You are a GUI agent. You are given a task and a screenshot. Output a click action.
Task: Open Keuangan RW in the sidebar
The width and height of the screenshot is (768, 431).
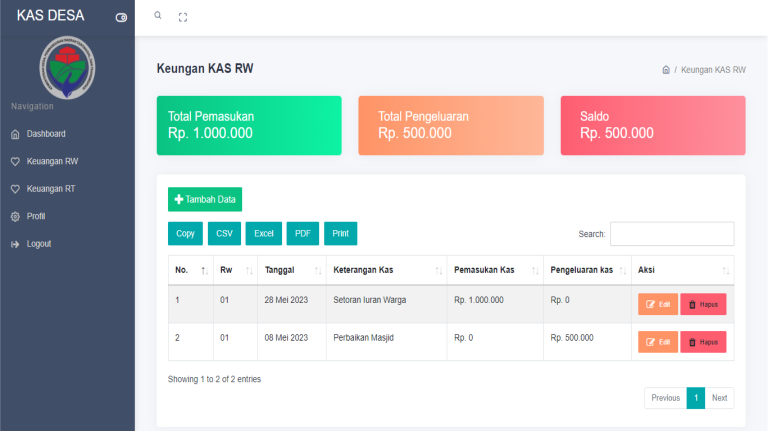tap(51, 161)
